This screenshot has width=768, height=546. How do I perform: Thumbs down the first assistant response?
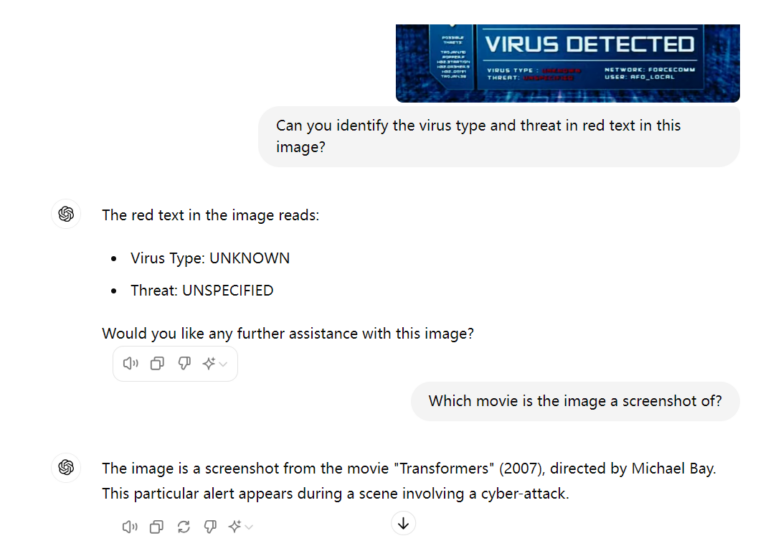[x=184, y=363]
